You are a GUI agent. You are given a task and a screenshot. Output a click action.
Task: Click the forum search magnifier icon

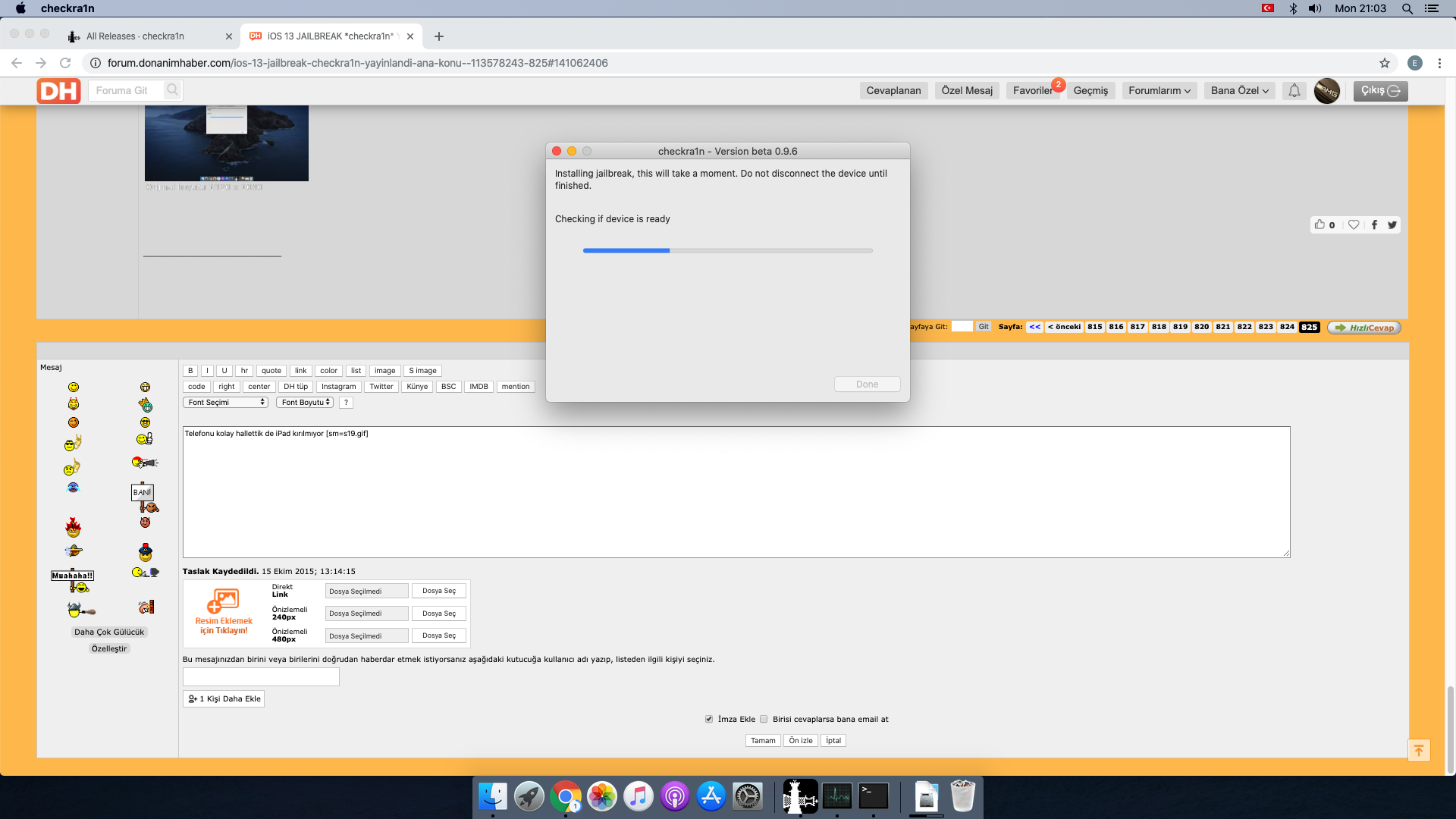(173, 90)
